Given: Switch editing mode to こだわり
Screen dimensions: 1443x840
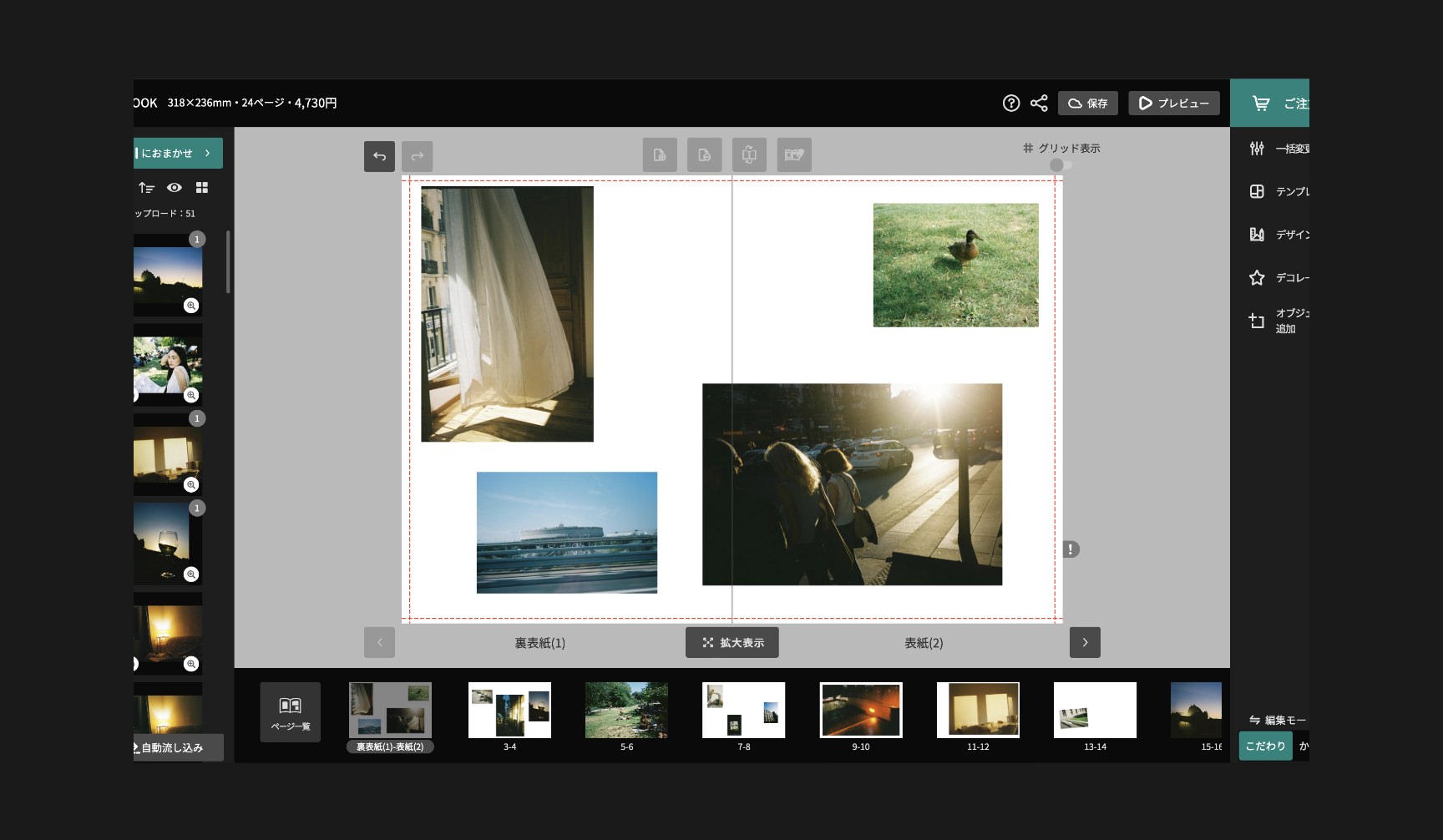Looking at the screenshot, I should tap(1264, 746).
